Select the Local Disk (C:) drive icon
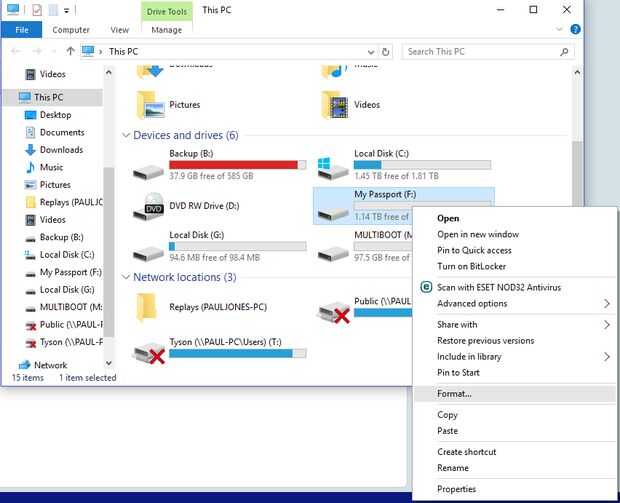 tap(333, 168)
